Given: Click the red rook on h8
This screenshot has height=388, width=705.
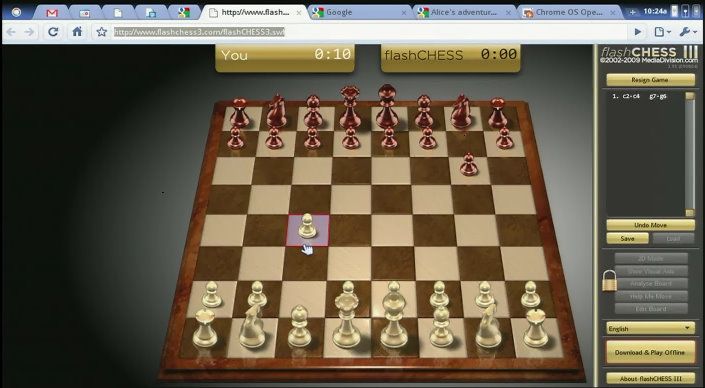Looking at the screenshot, I should tap(498, 113).
